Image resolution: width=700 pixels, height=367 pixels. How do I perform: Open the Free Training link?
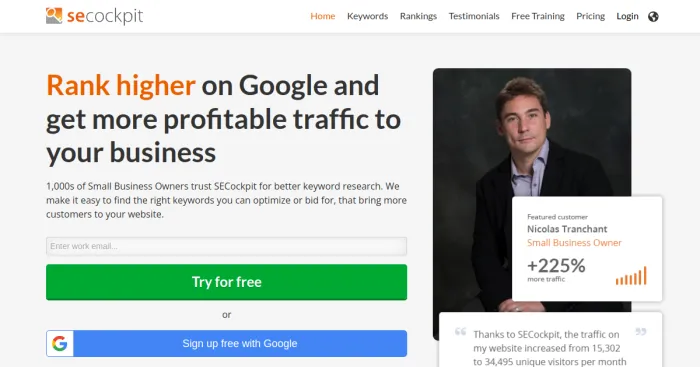coord(538,16)
